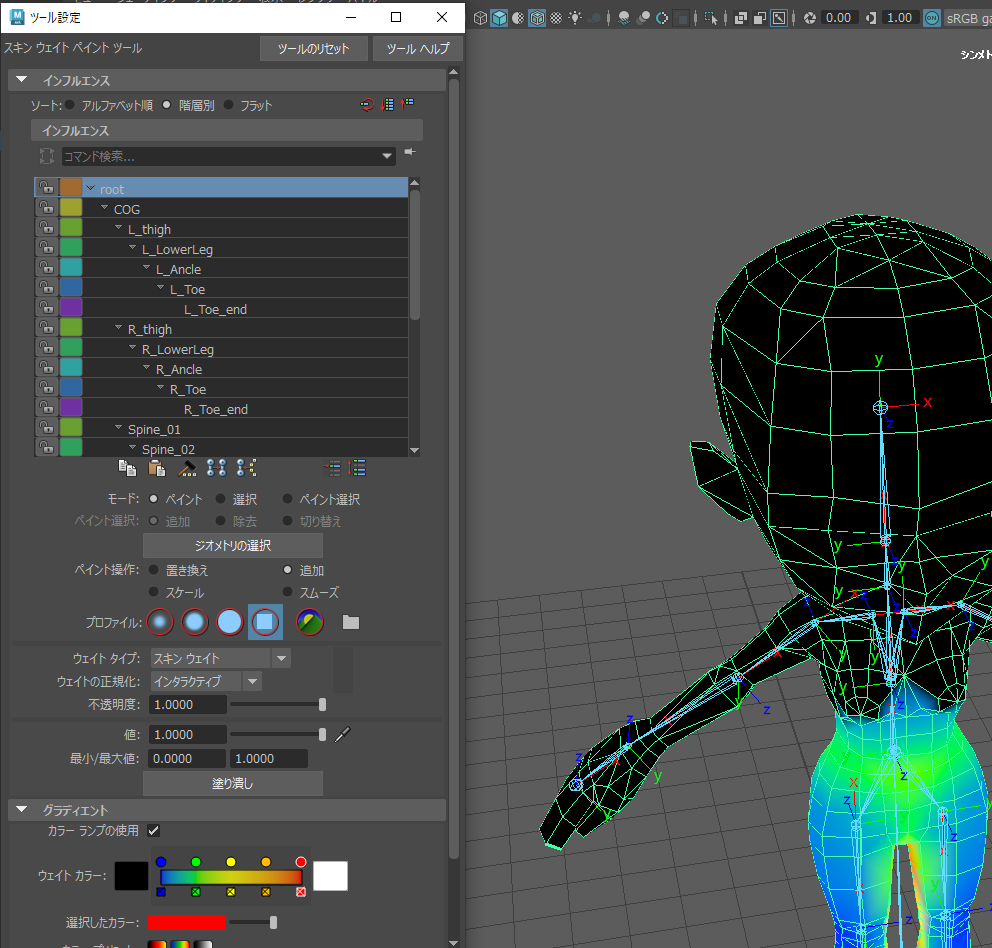This screenshot has width=992, height=948.
Task: Click the minimum value input field
Action: point(187,758)
